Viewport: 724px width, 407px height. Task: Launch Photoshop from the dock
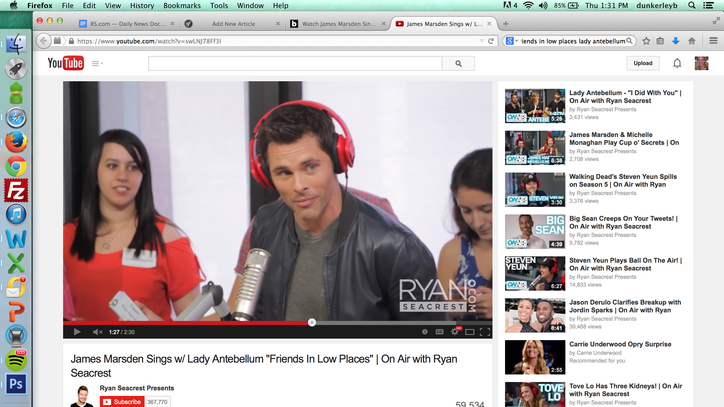(16, 384)
